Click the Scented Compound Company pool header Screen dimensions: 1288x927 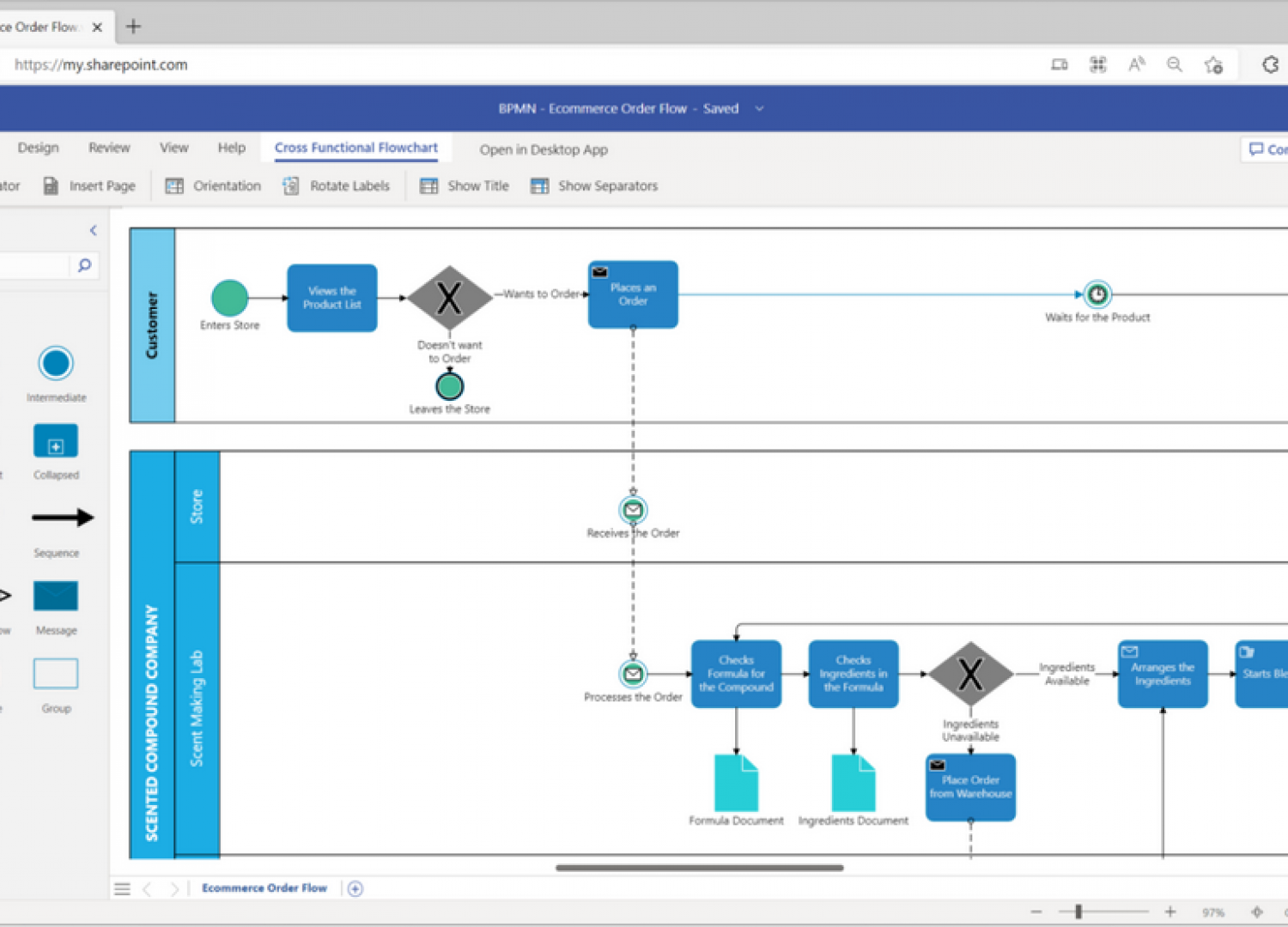pyautogui.click(x=152, y=655)
